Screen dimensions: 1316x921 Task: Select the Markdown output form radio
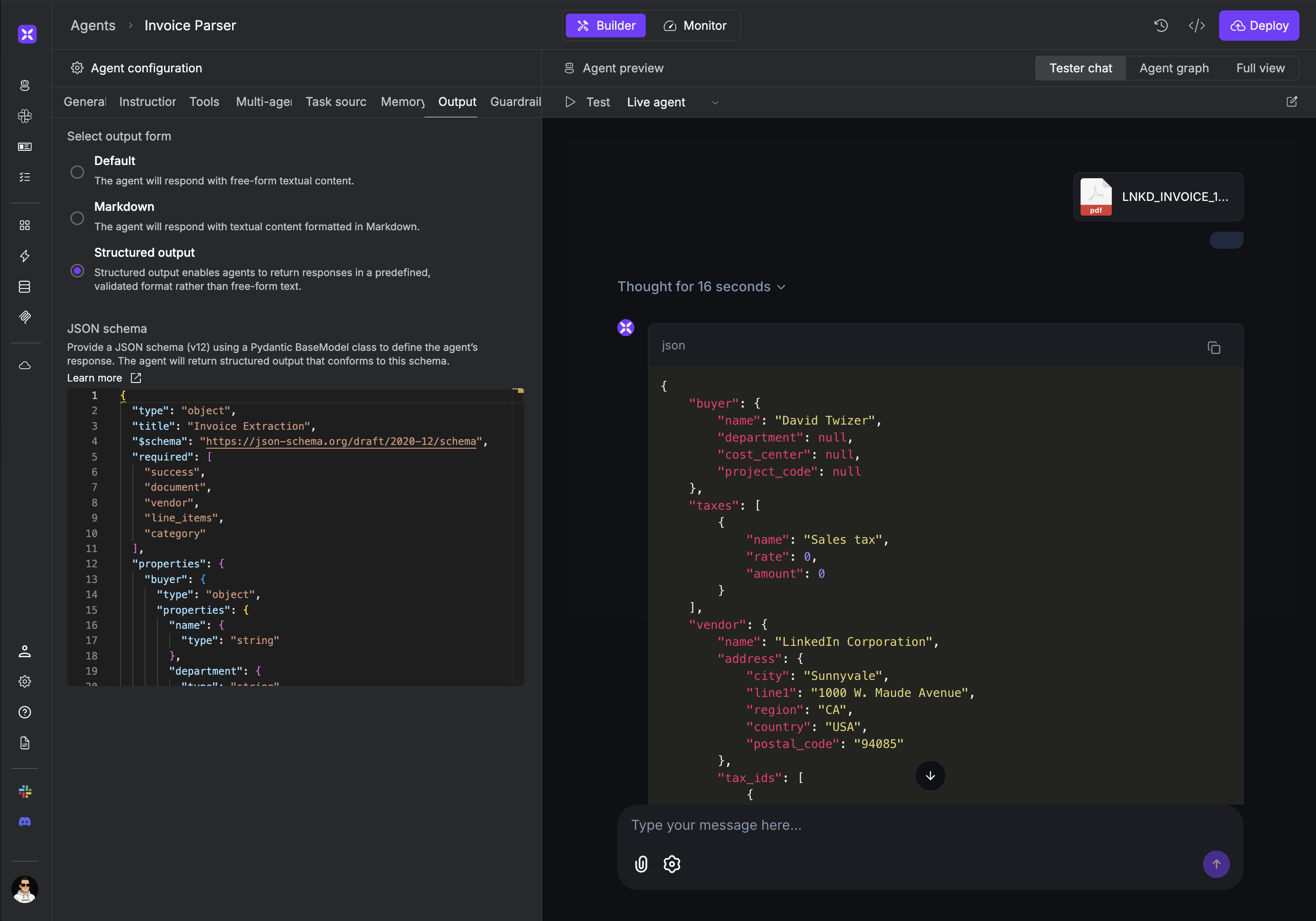(x=78, y=218)
